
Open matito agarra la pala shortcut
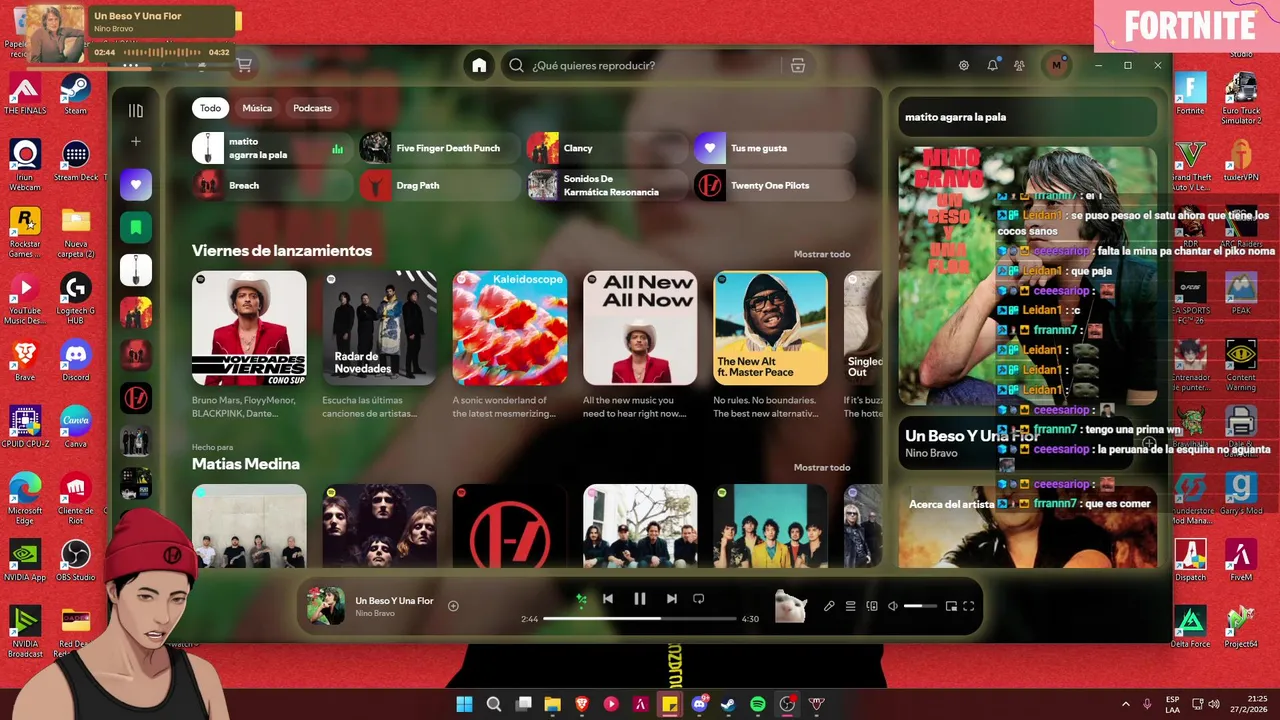[272, 148]
